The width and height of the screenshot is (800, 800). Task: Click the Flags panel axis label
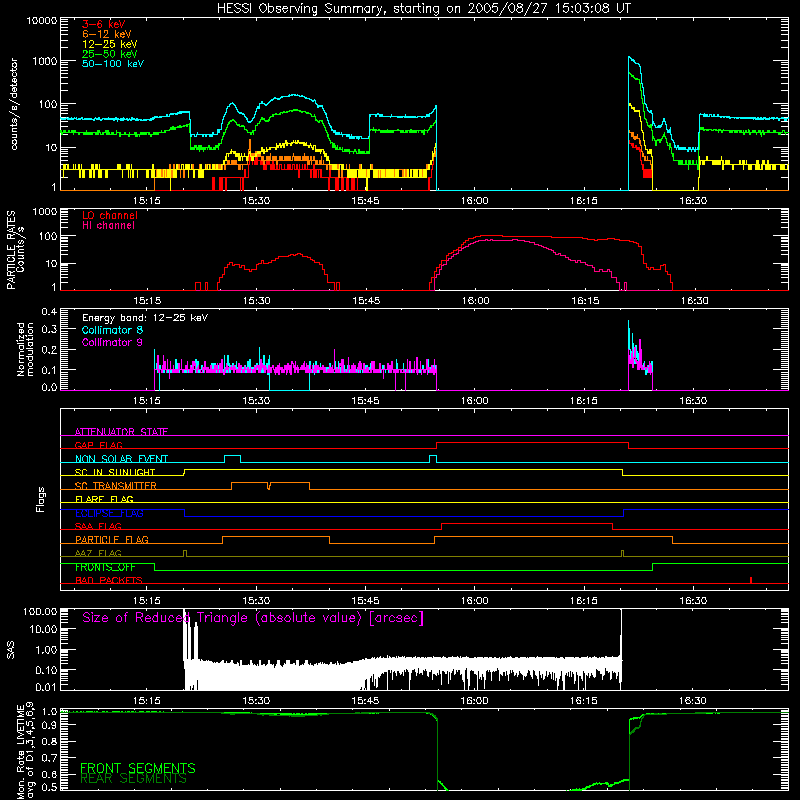pos(41,499)
